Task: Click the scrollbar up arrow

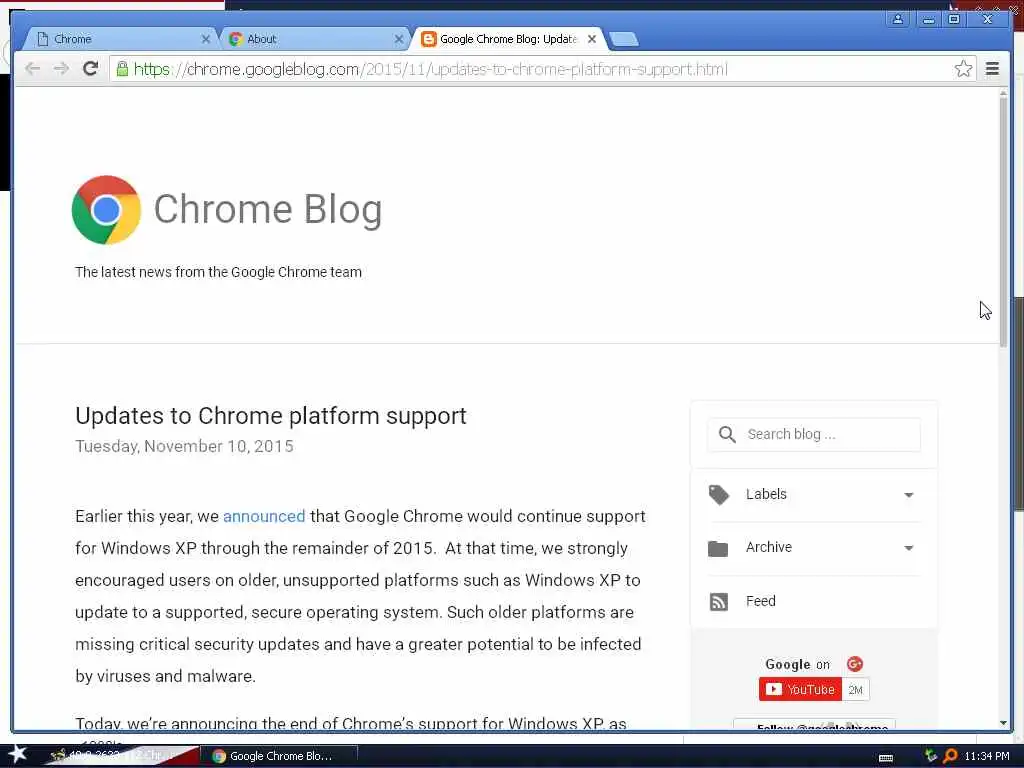Action: 1003,94
